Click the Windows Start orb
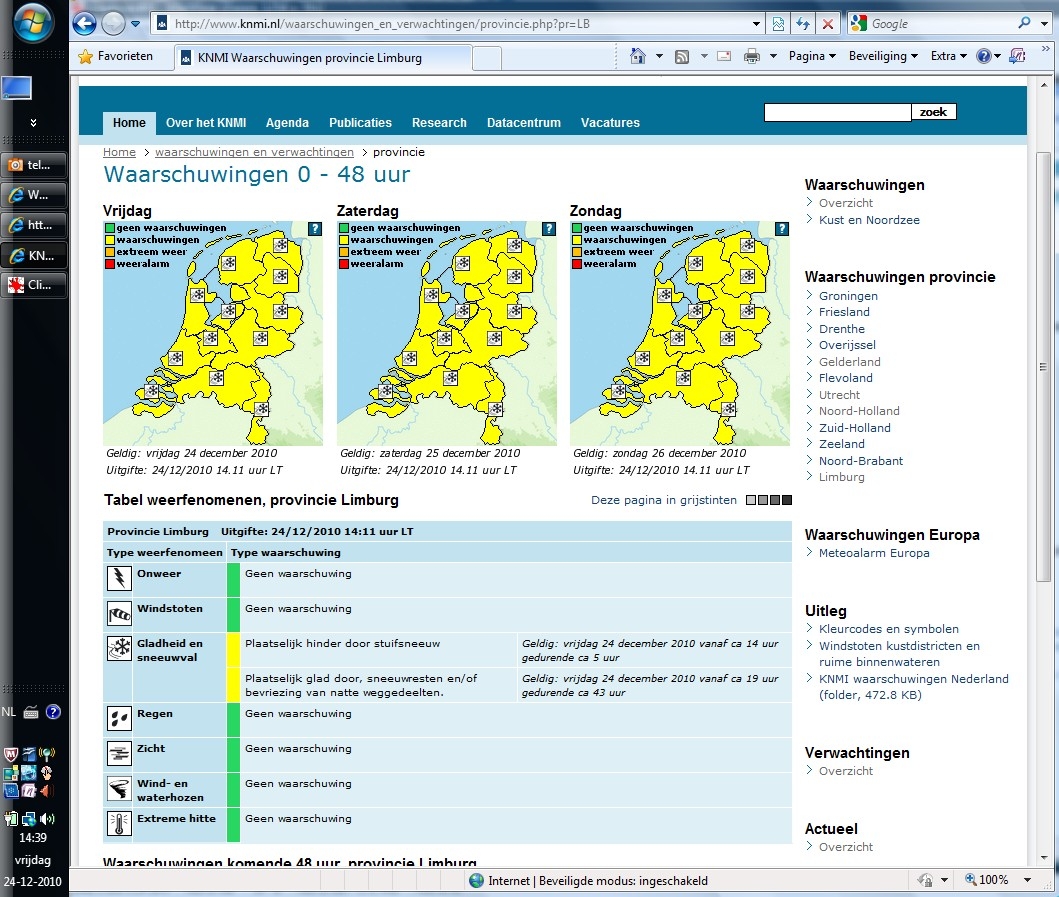Screen dimensions: 1059x897 (x=33, y=22)
